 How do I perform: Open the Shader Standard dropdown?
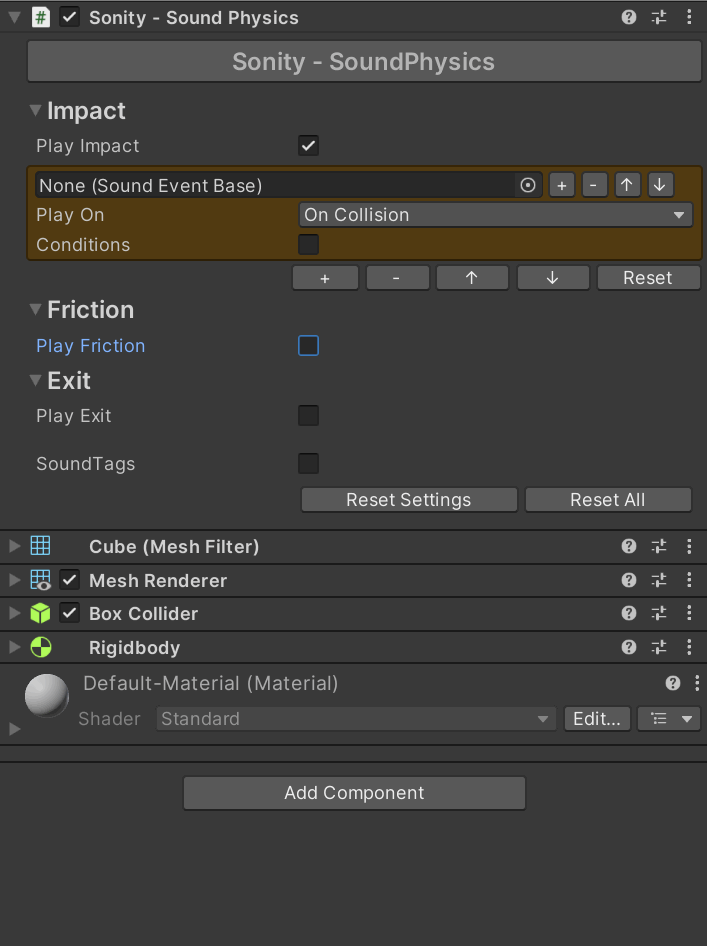[355, 719]
